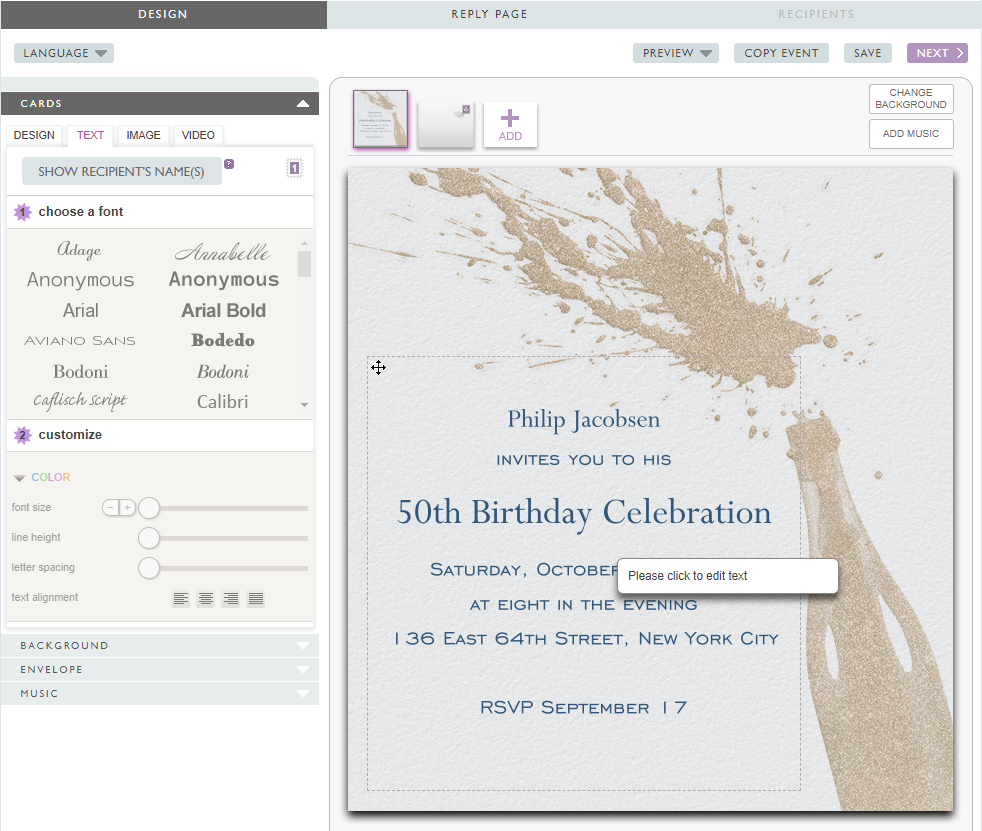Image resolution: width=982 pixels, height=831 pixels.
Task: Increase font size with plus button
Action: tap(127, 508)
